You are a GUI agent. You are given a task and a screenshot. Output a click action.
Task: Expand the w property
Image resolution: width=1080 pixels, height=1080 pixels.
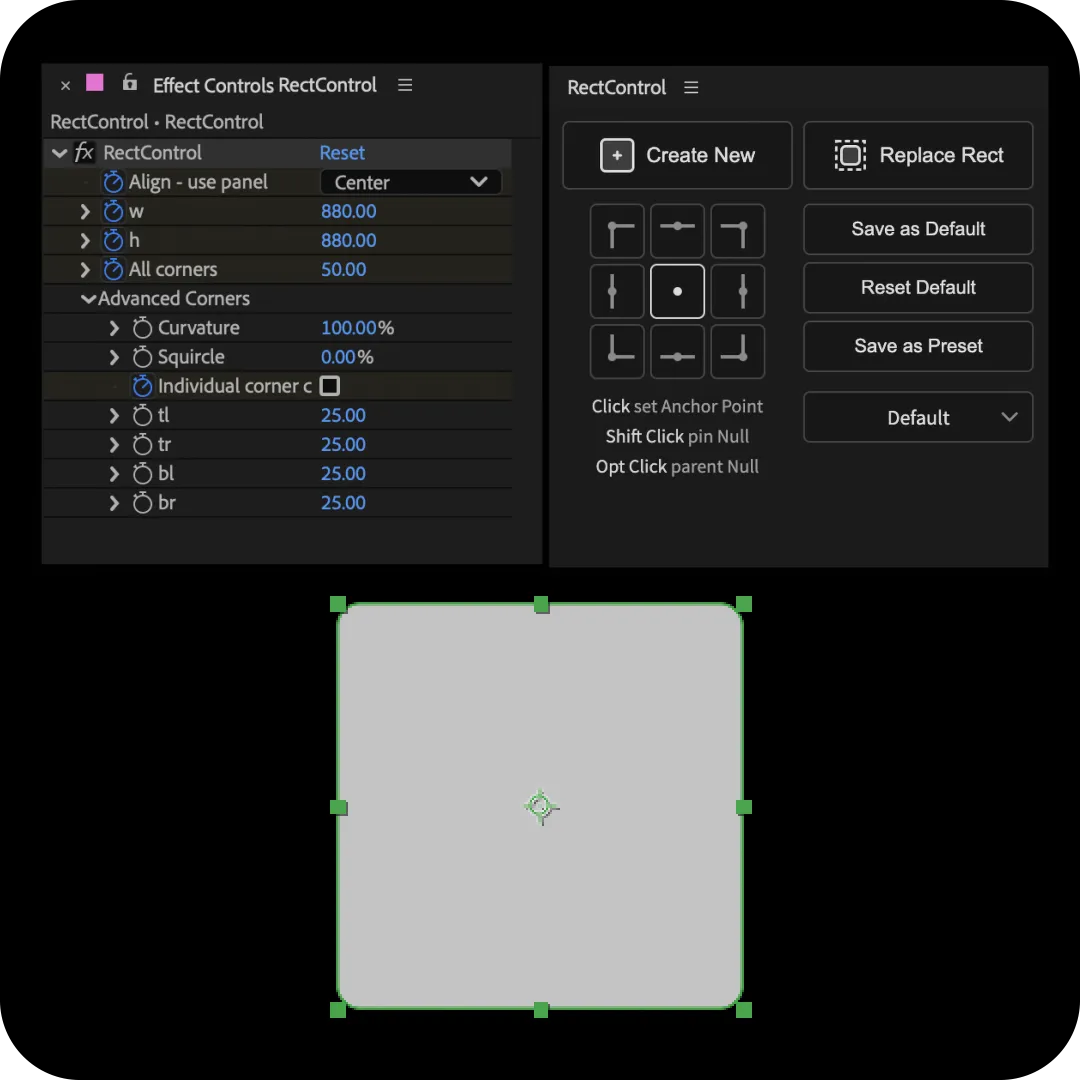point(85,211)
